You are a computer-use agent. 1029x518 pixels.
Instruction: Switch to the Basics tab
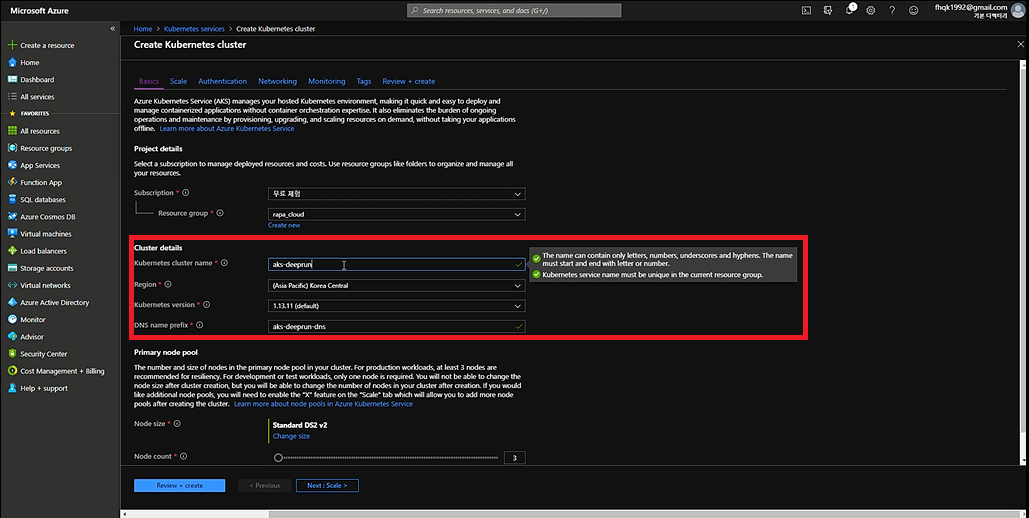point(149,81)
